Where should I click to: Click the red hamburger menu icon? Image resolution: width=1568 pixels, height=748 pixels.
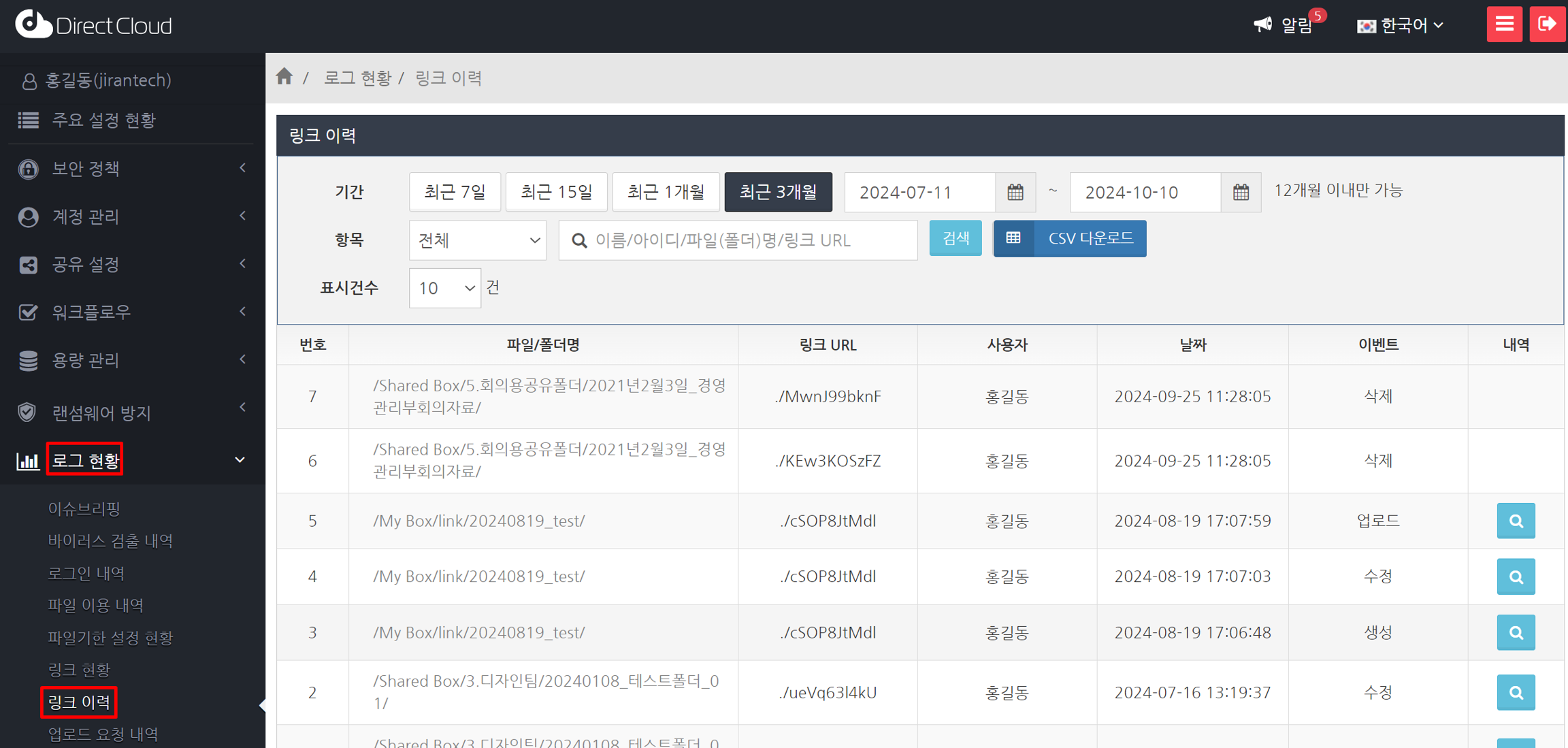[x=1503, y=25]
